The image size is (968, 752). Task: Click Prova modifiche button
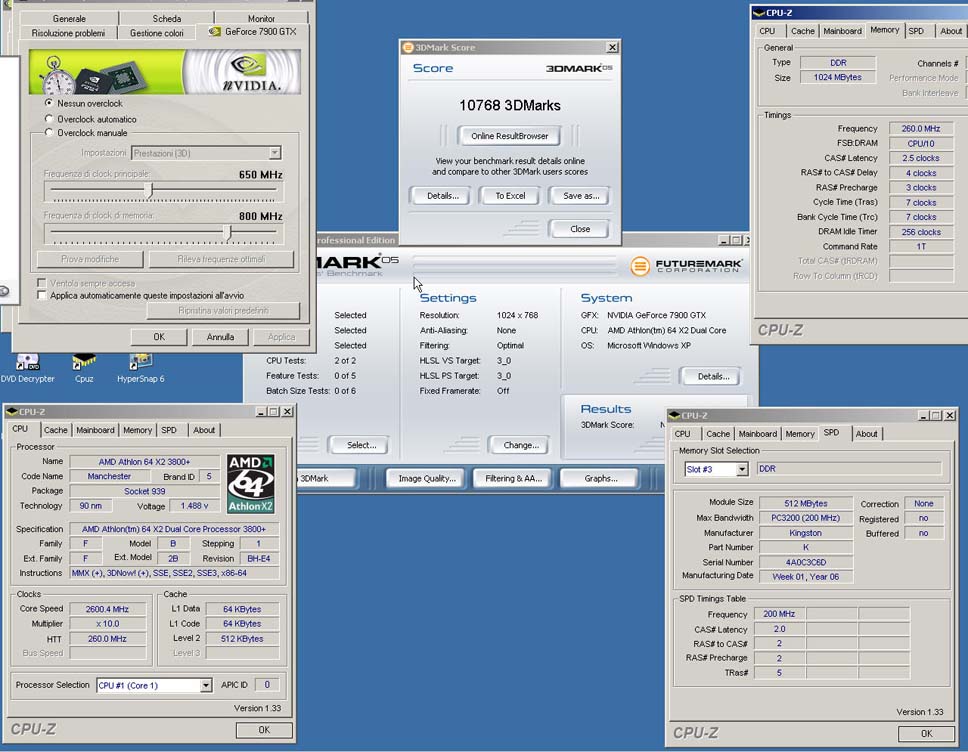90,259
